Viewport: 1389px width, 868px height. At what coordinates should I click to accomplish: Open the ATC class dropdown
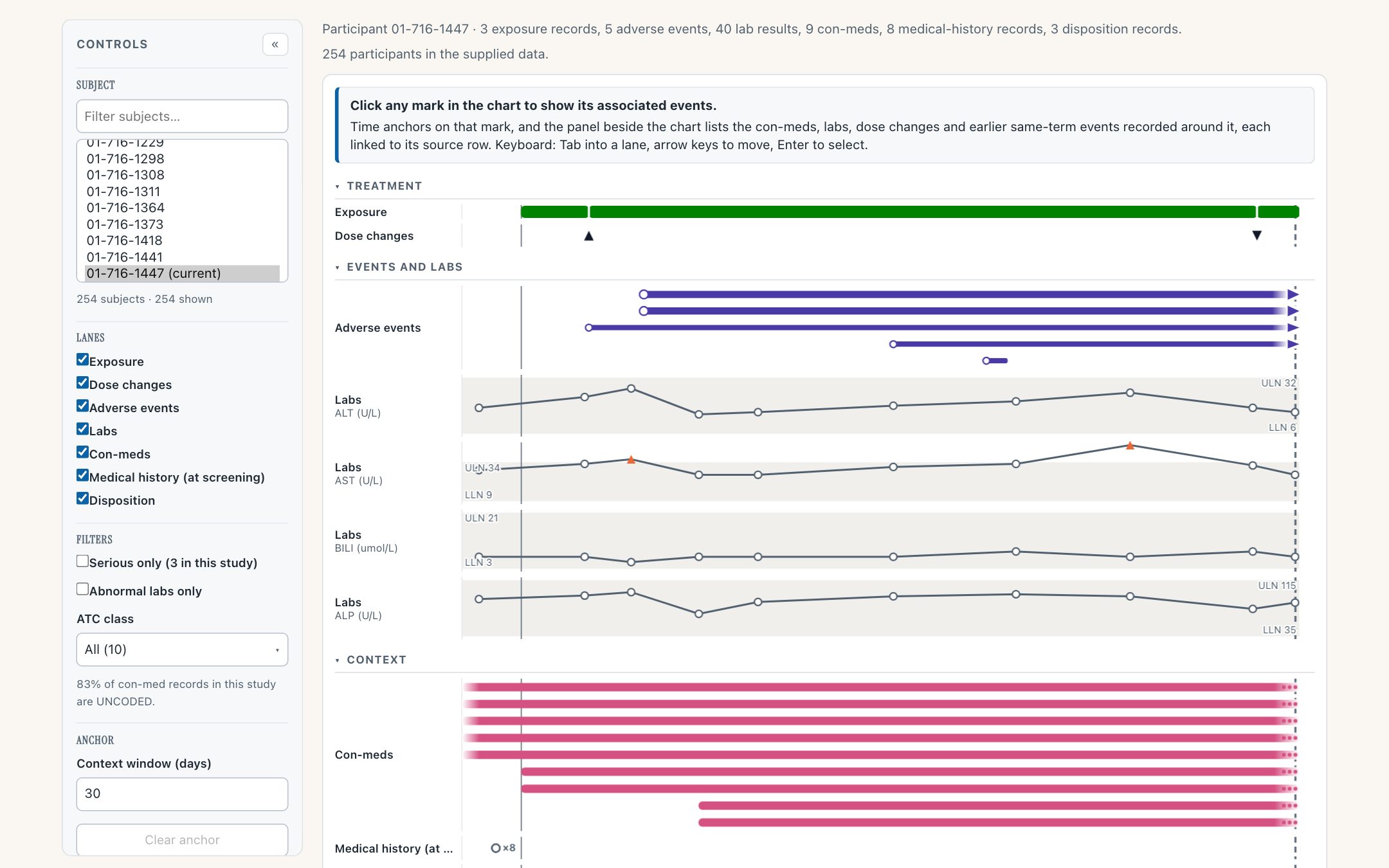(182, 649)
